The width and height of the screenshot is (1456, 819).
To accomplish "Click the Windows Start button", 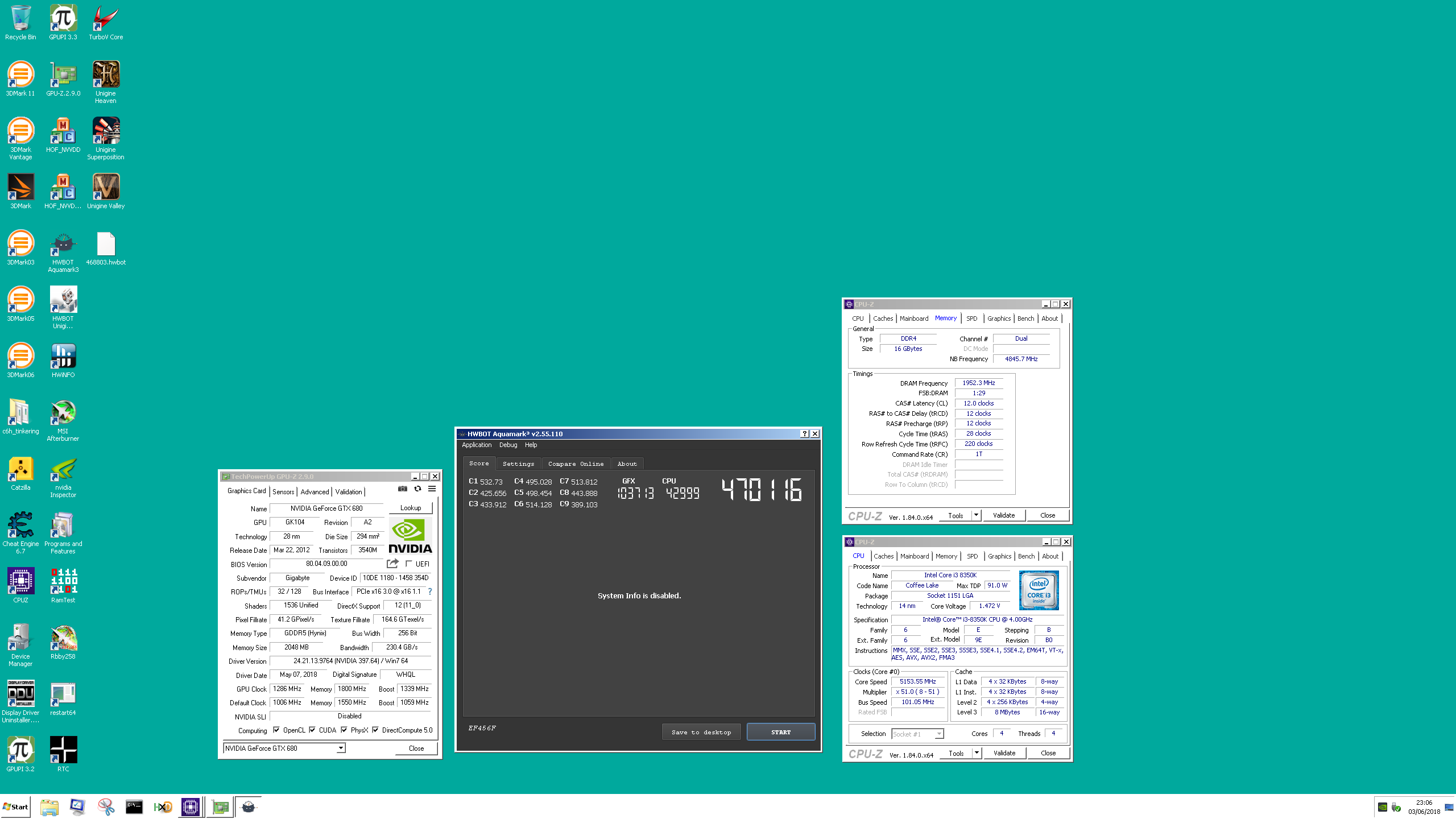I will pyautogui.click(x=16, y=806).
